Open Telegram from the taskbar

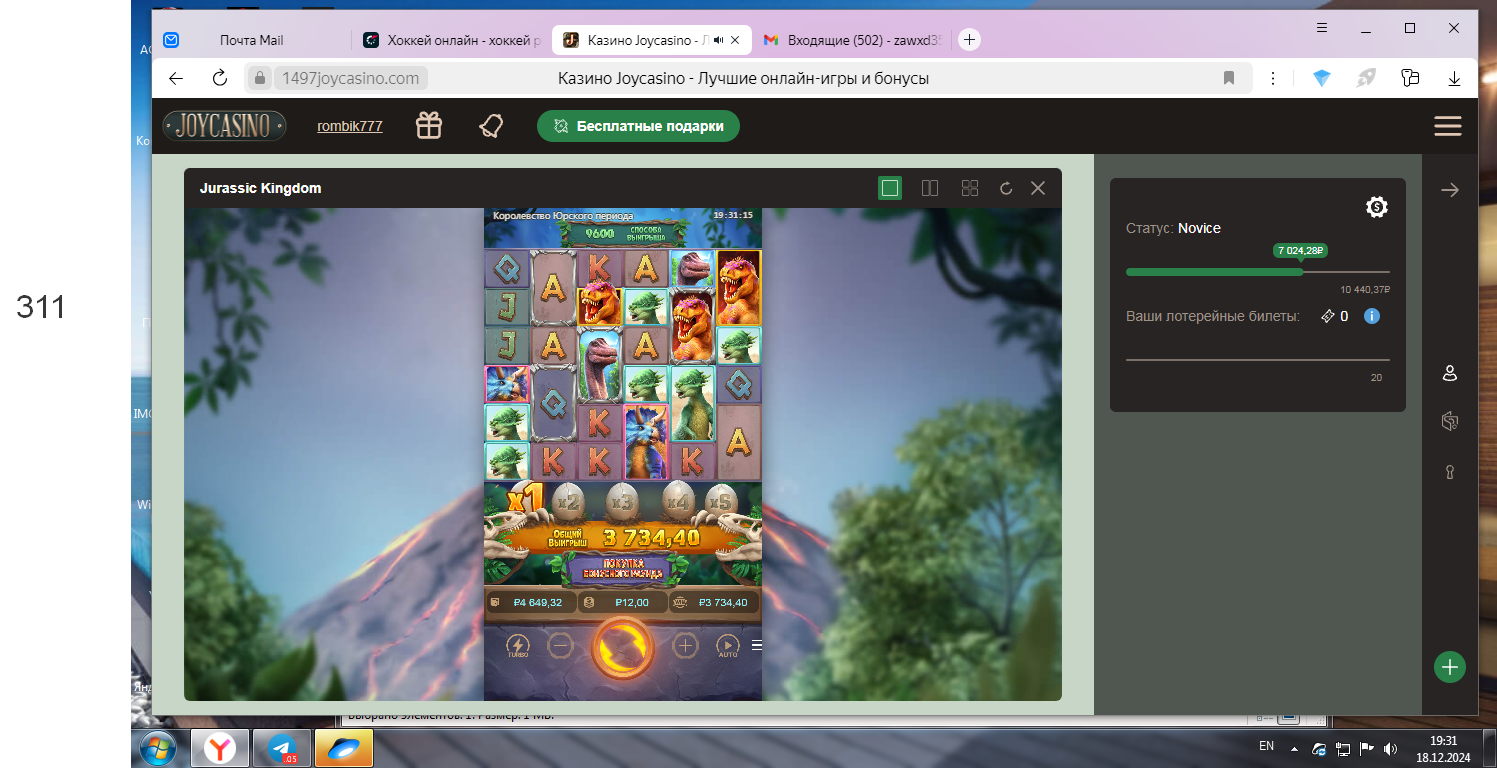click(x=282, y=747)
